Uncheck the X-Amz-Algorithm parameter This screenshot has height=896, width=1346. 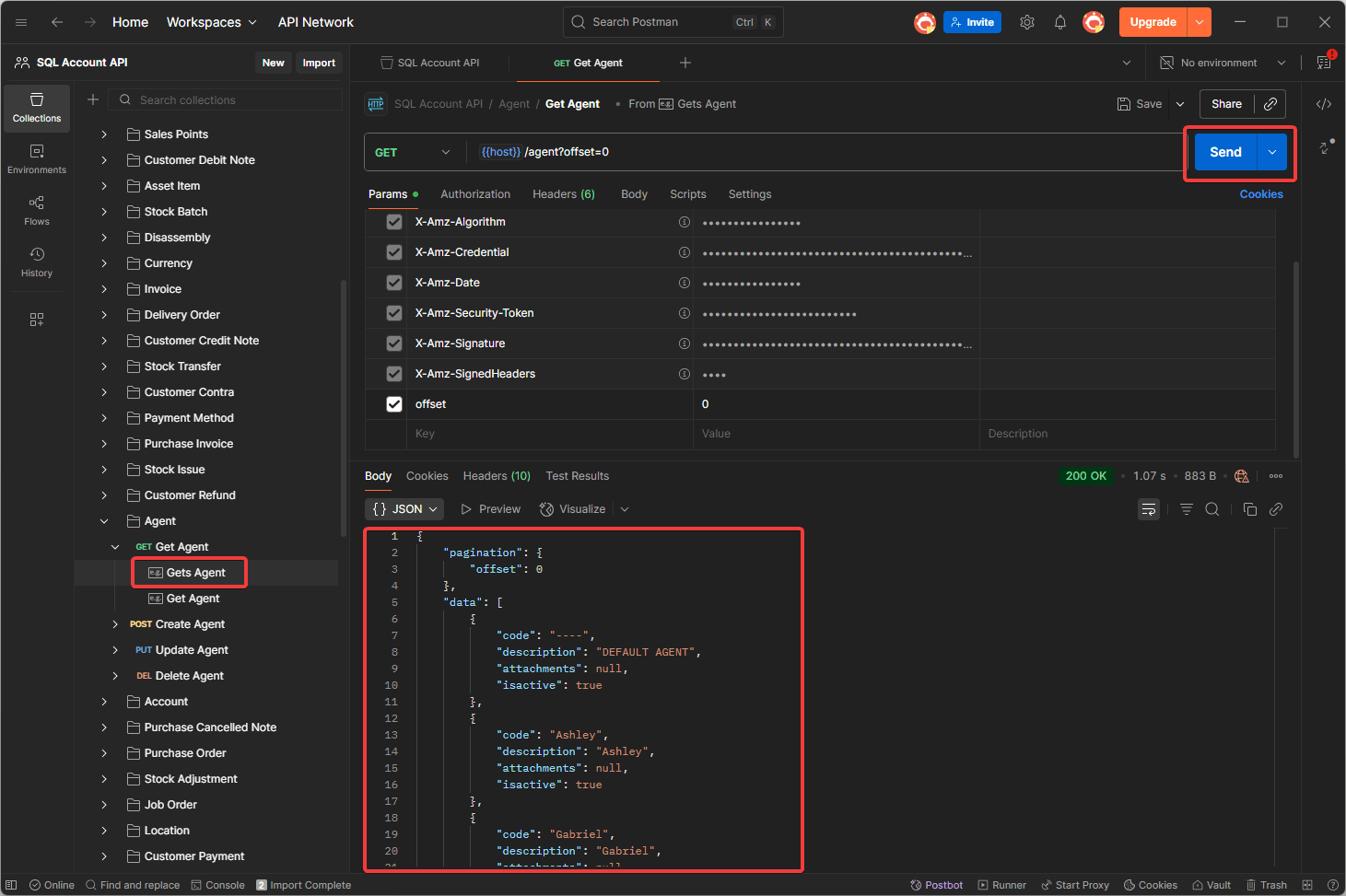coord(394,222)
